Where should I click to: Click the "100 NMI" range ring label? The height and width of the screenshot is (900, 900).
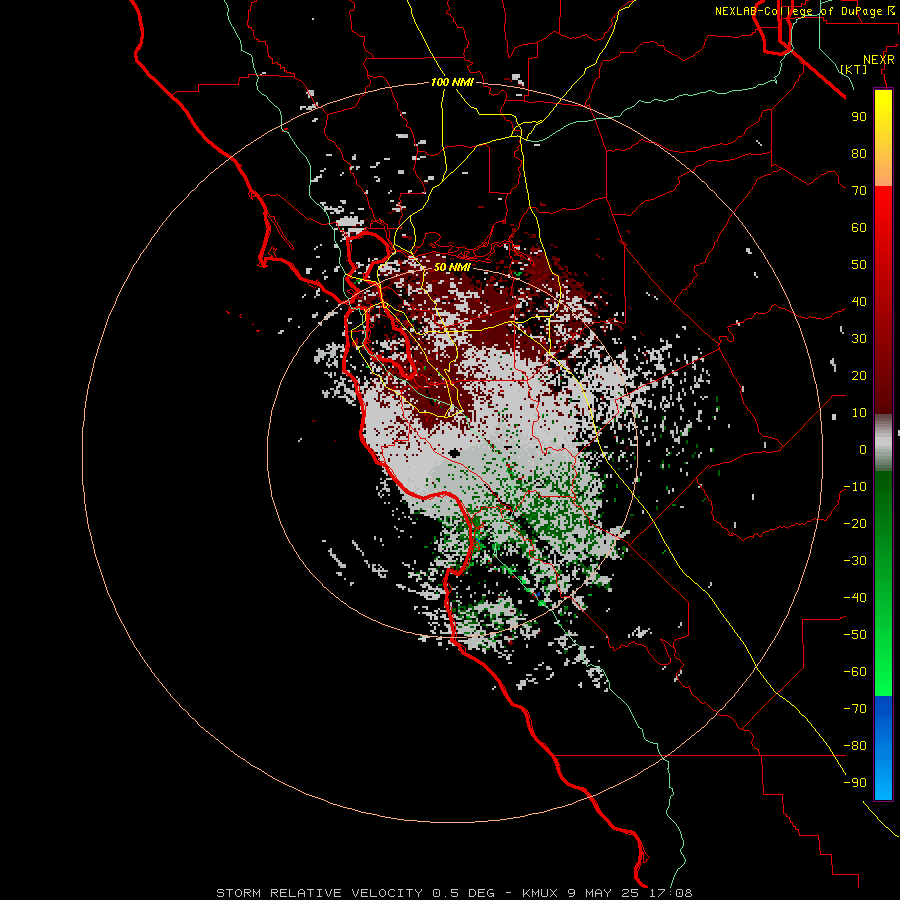(452, 82)
